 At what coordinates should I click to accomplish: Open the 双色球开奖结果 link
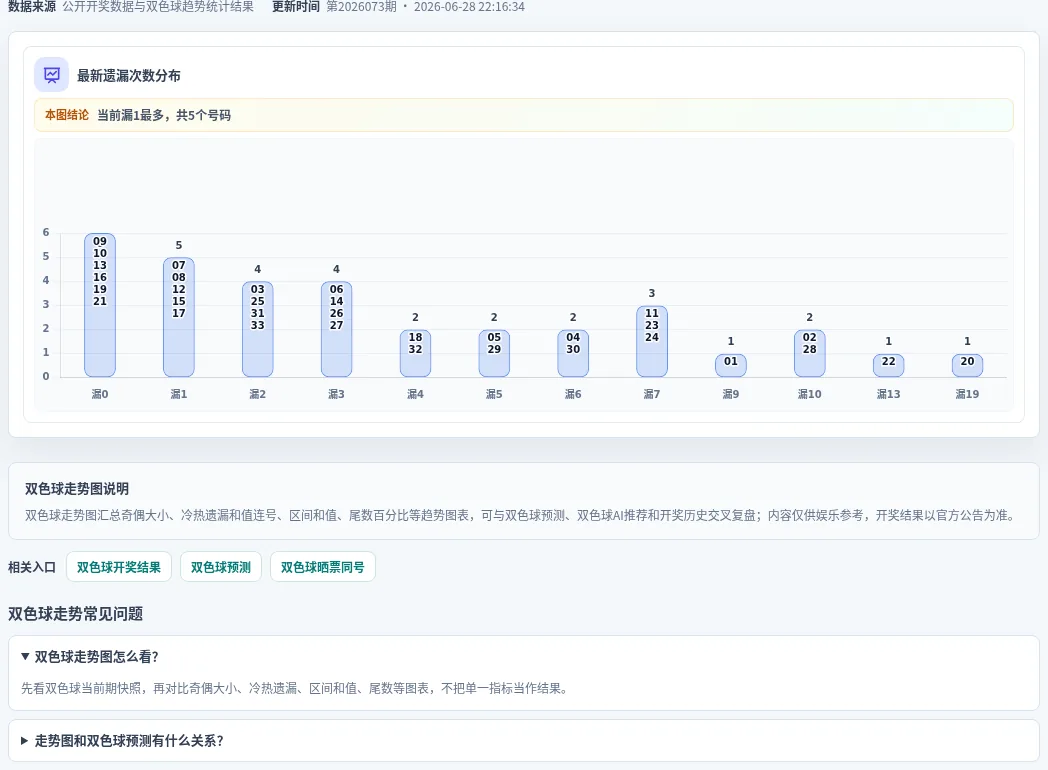tap(119, 567)
